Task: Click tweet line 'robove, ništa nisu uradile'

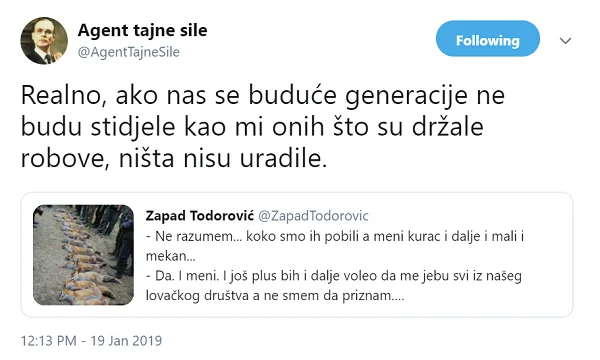Action: [x=174, y=158]
